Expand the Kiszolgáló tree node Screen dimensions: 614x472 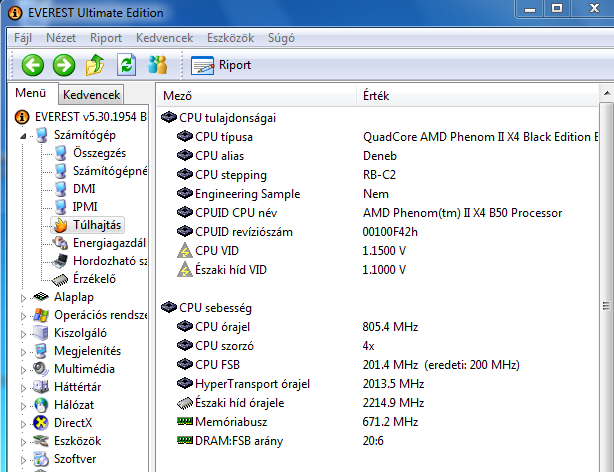coord(23,334)
